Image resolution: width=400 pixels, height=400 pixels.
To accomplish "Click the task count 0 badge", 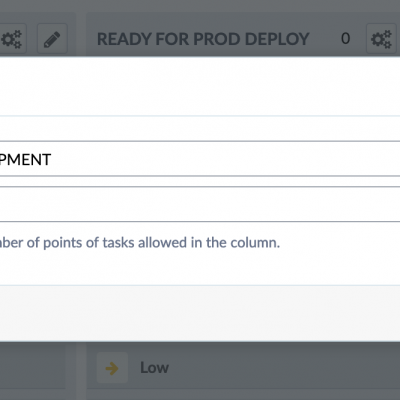I will [x=346, y=38].
